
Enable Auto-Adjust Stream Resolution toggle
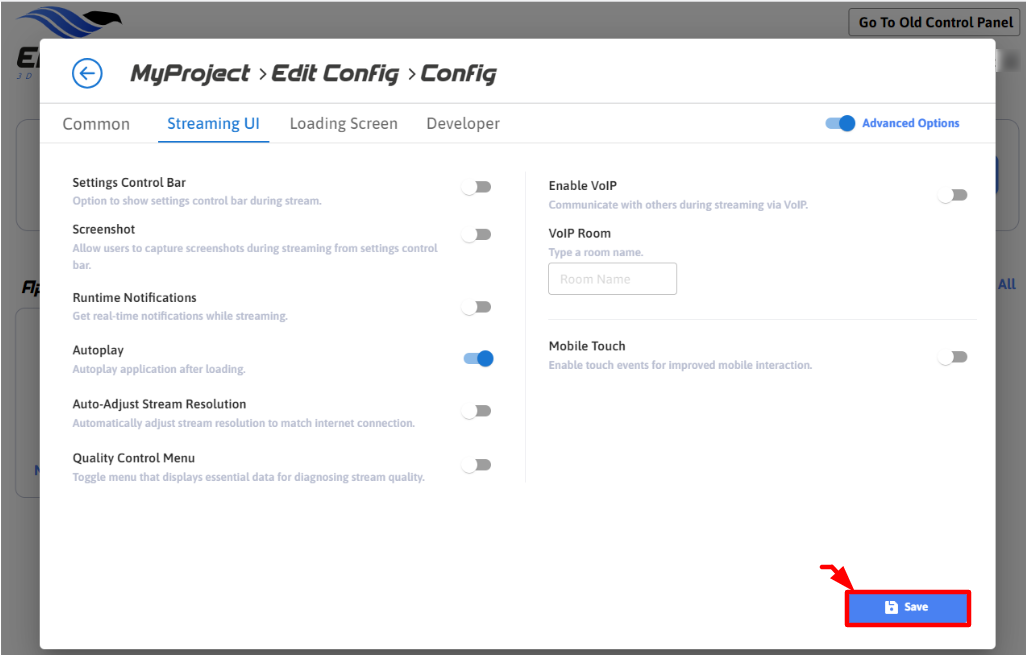tap(477, 411)
